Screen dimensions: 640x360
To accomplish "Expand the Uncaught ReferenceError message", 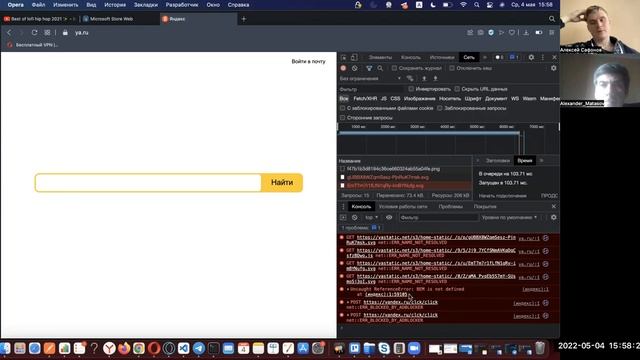I will (x=348, y=289).
